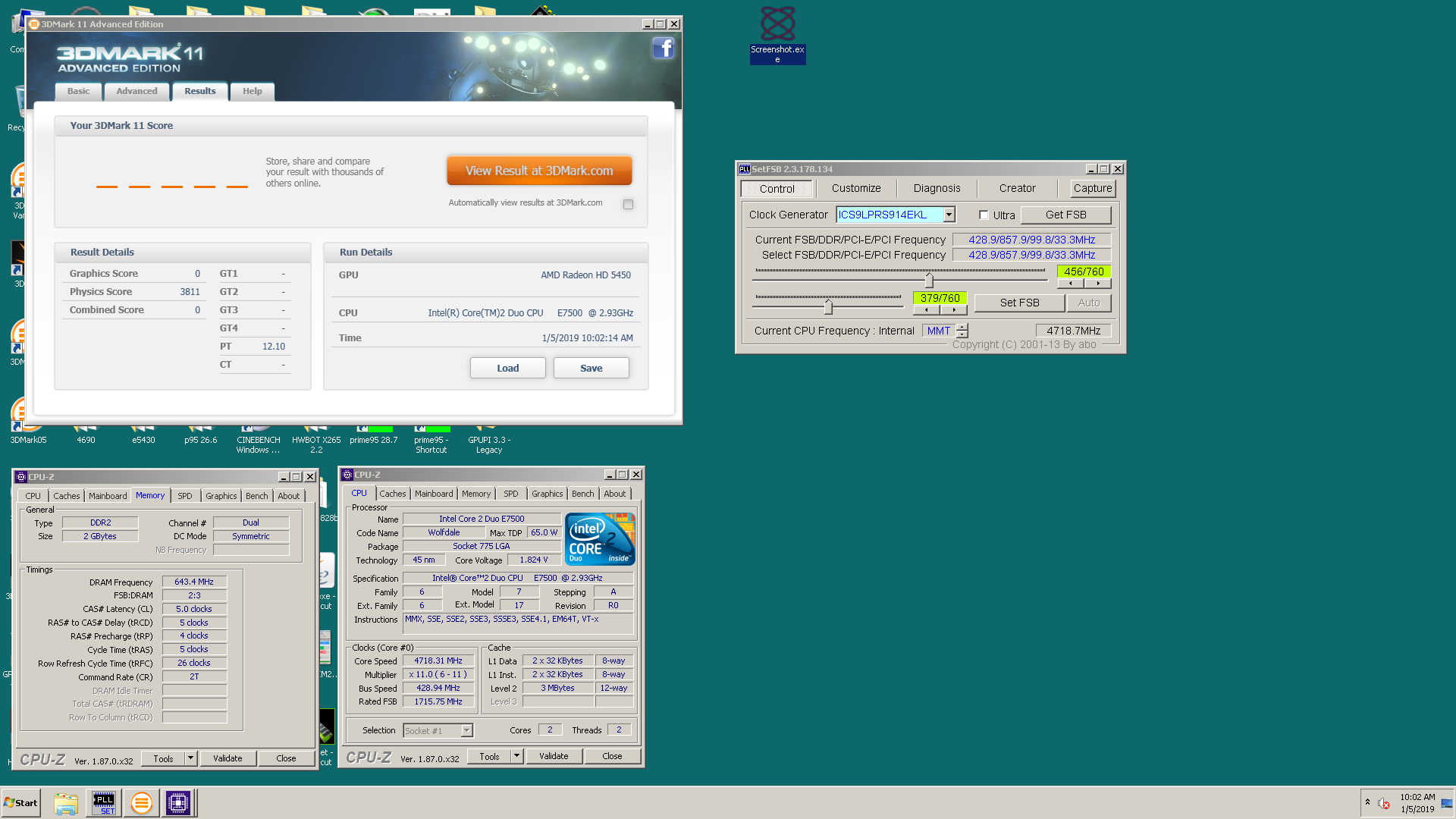
Task: Click Capture button in SetFSB
Action: pyautogui.click(x=1093, y=188)
